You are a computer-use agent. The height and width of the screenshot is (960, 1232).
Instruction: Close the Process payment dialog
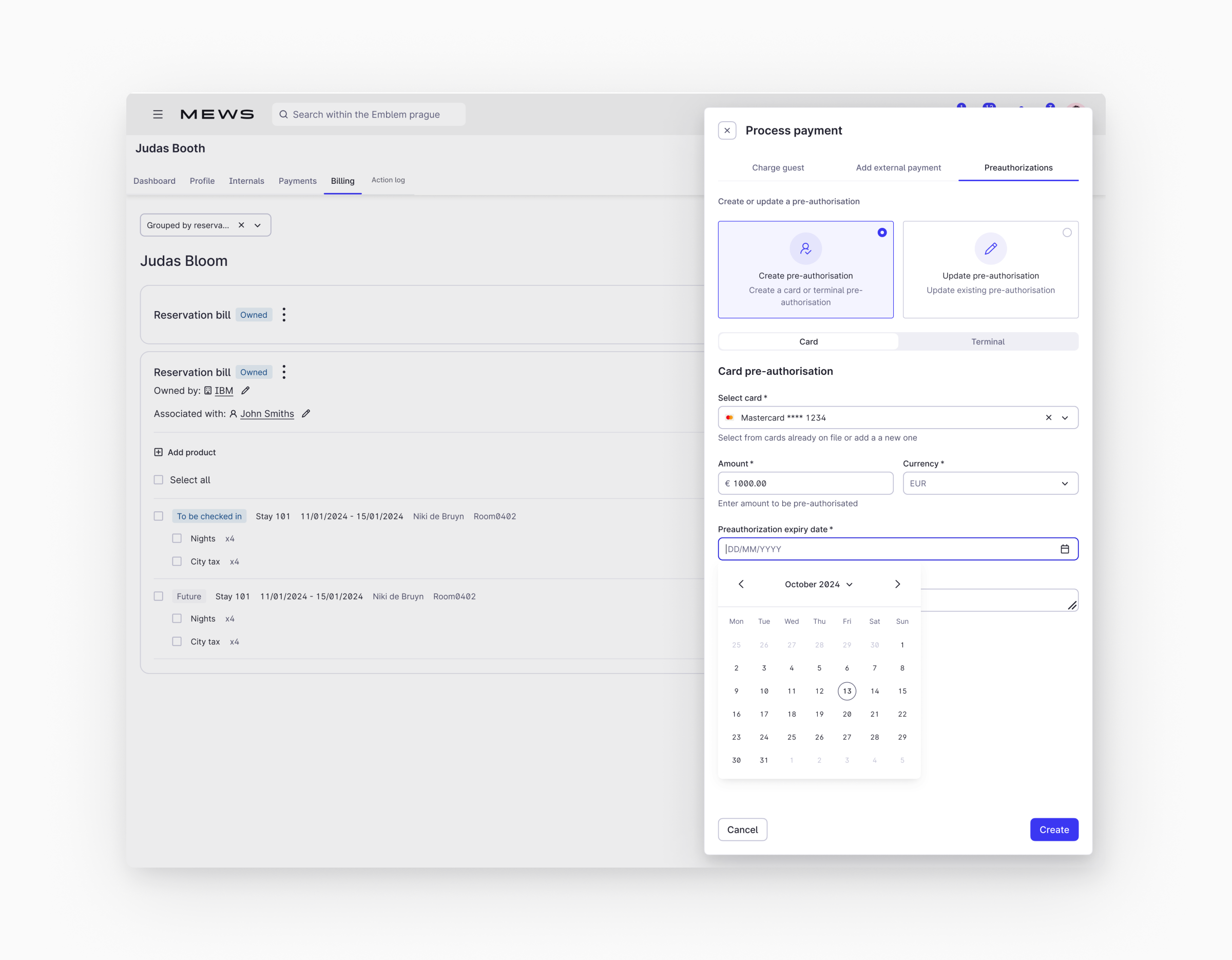[727, 130]
